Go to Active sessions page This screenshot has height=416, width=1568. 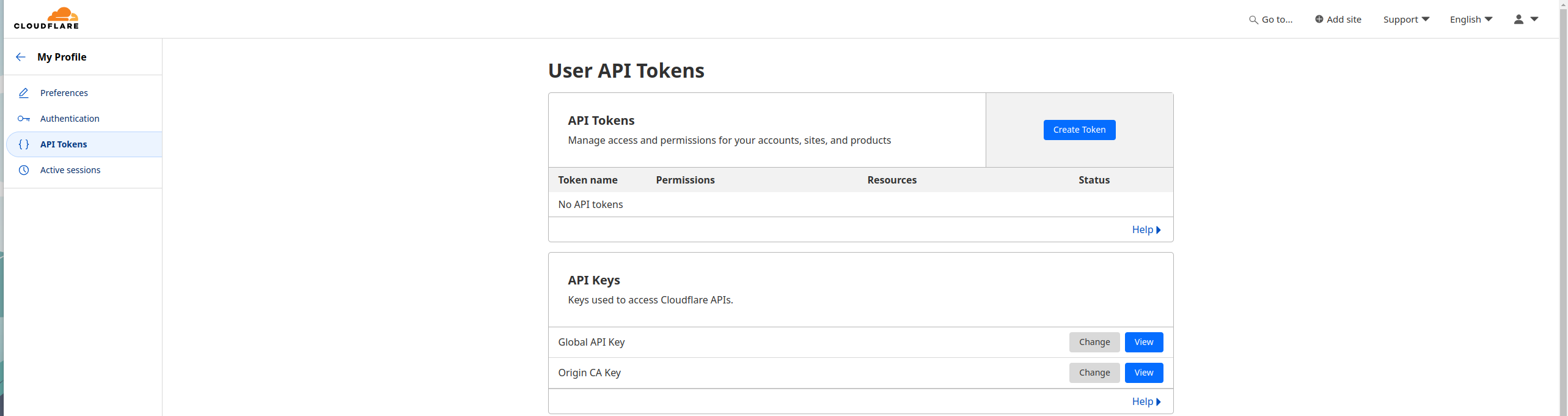[70, 170]
